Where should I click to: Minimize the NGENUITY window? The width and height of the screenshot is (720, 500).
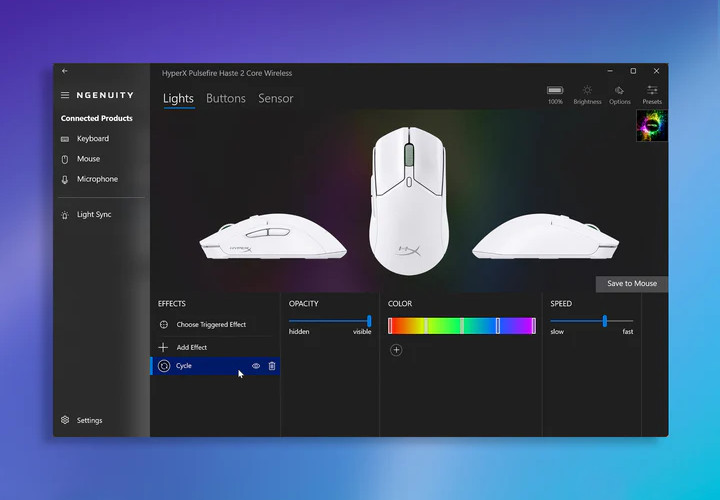(610, 71)
